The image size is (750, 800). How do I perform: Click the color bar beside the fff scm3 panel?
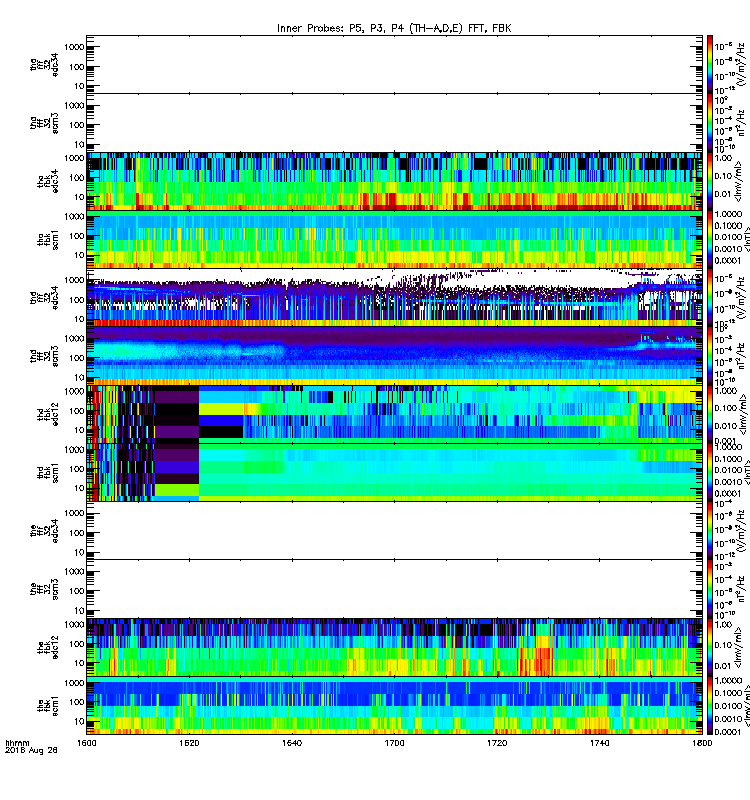pos(710,589)
